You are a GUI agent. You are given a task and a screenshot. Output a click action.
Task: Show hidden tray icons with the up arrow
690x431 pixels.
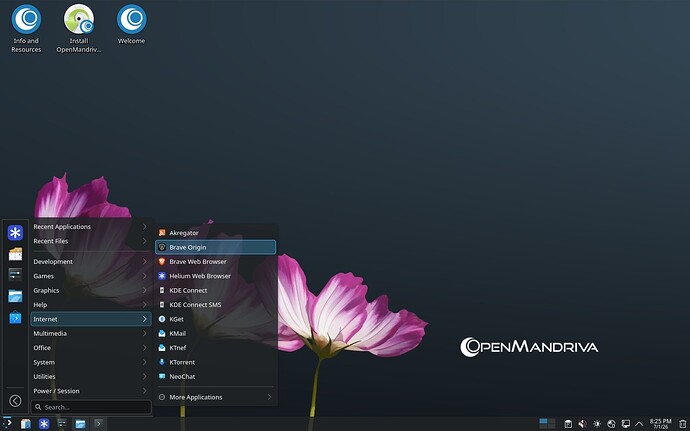[639, 424]
